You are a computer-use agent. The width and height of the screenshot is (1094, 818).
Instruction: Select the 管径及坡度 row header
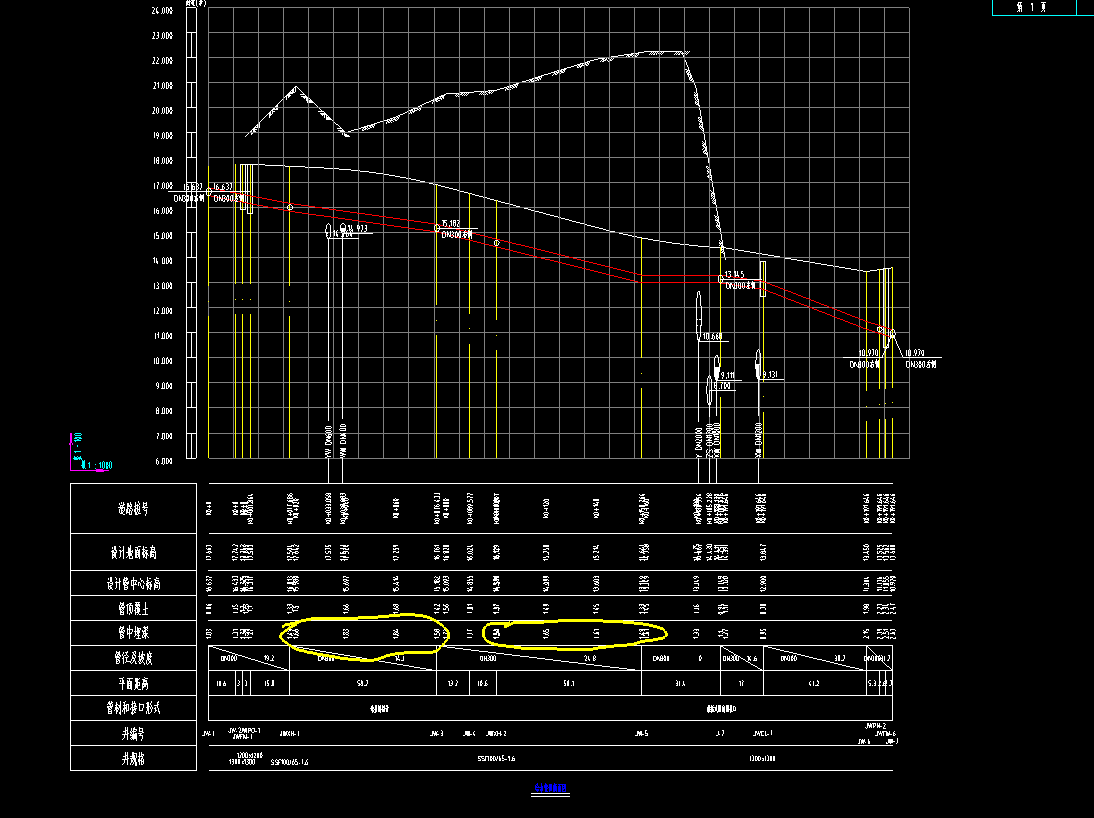click(x=133, y=658)
